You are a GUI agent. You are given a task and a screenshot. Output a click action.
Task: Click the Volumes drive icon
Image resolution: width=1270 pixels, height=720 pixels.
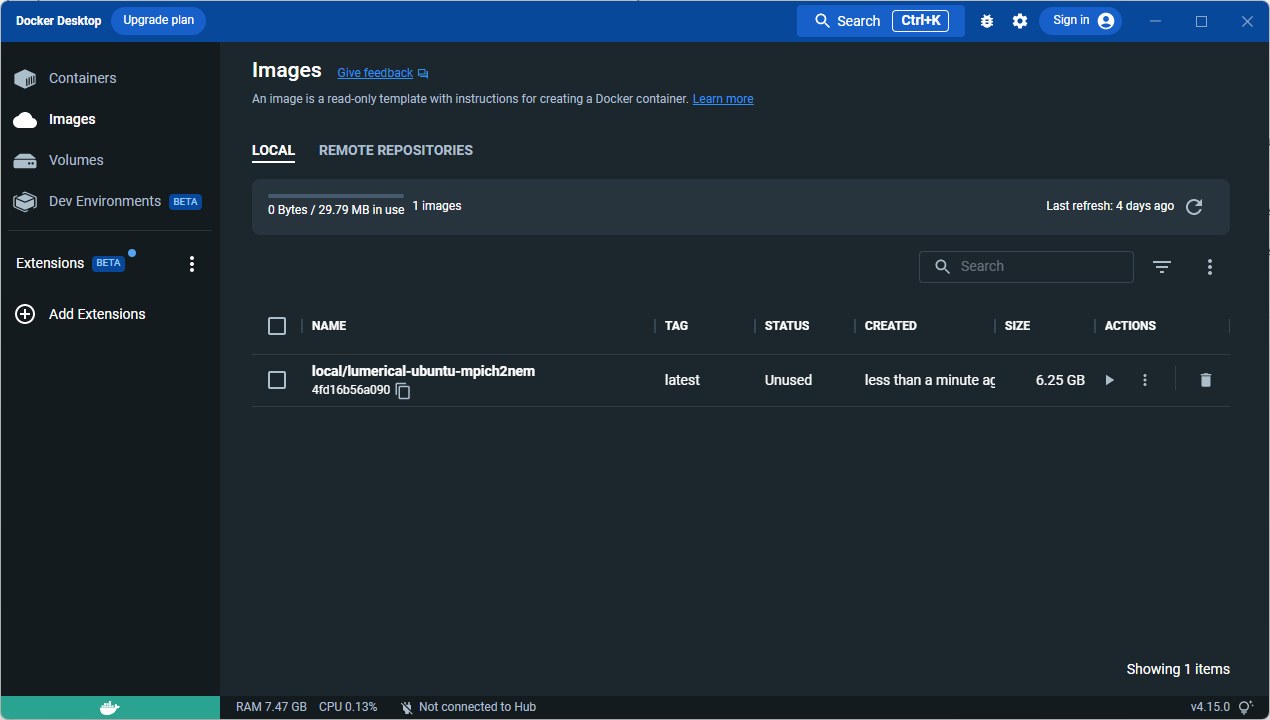pos(25,161)
